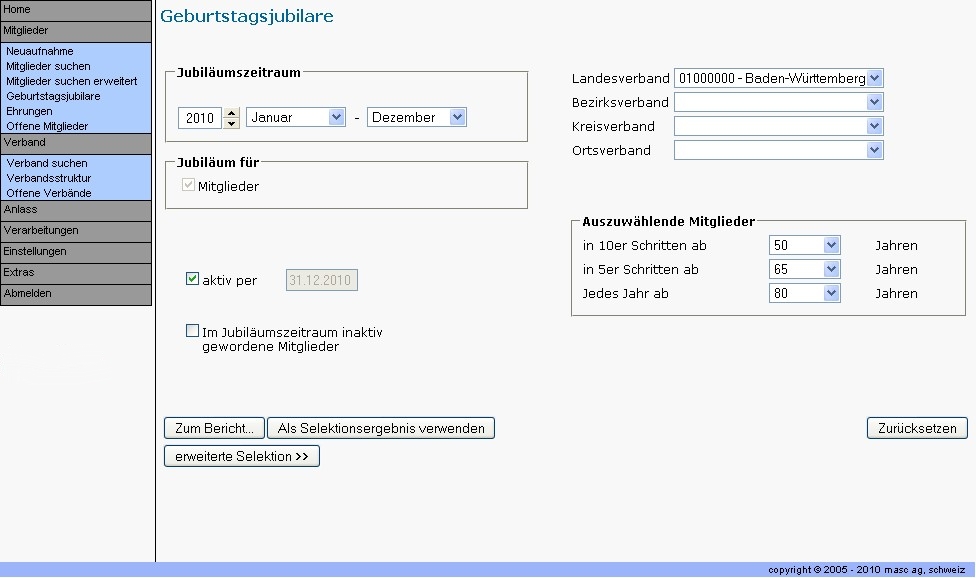976x578 pixels.
Task: Open the Anlass menu in the sidebar
Action: tap(76, 210)
